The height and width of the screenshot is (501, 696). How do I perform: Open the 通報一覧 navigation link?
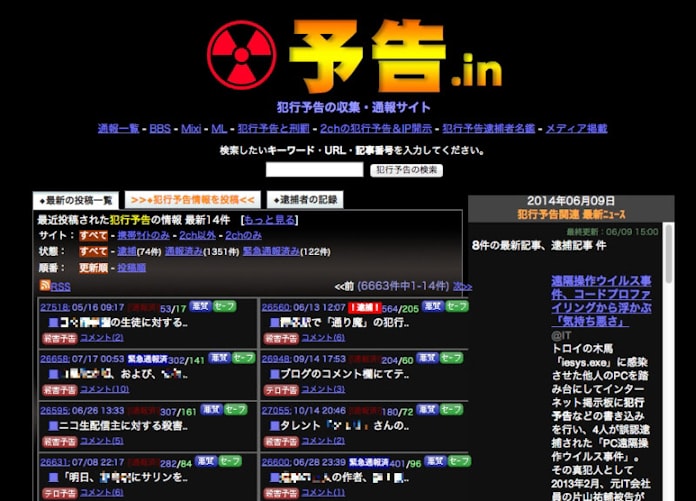tap(119, 129)
